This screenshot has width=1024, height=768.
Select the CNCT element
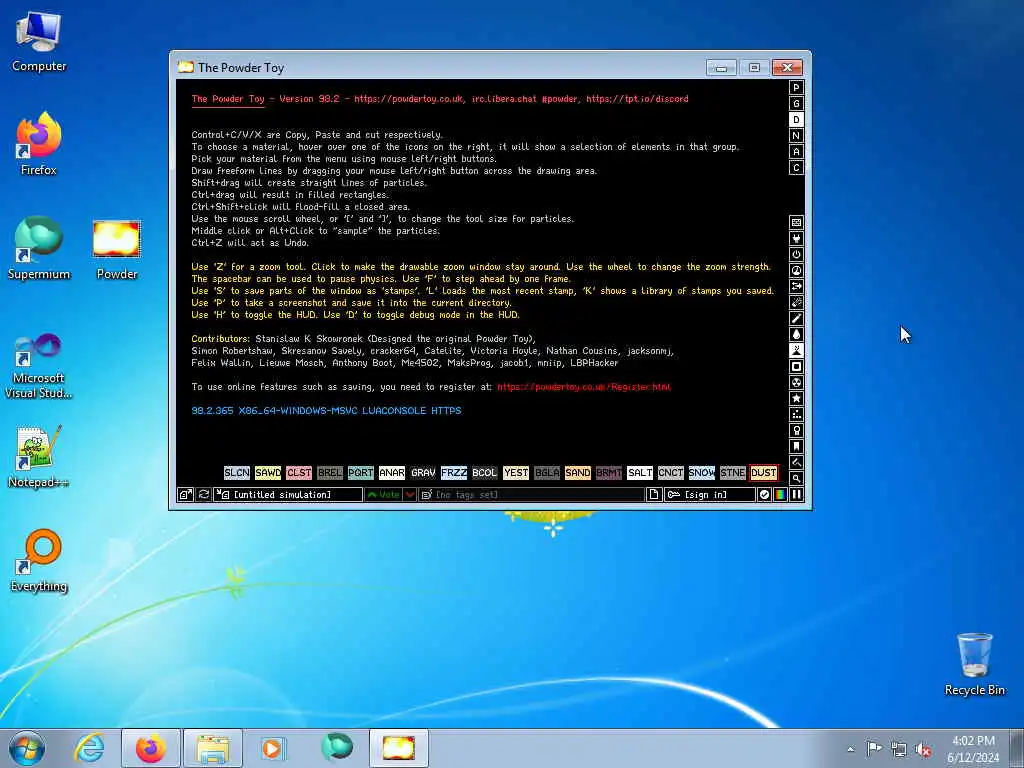click(x=671, y=473)
